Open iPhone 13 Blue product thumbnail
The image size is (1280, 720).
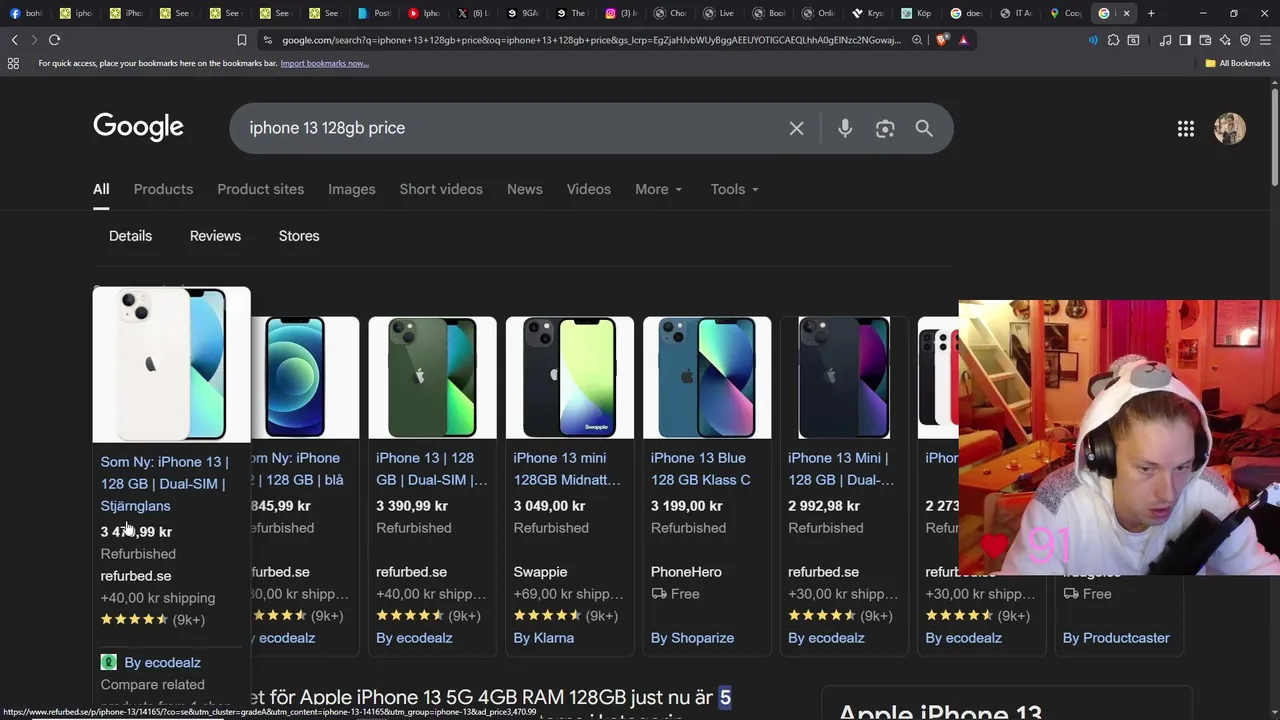coord(707,377)
